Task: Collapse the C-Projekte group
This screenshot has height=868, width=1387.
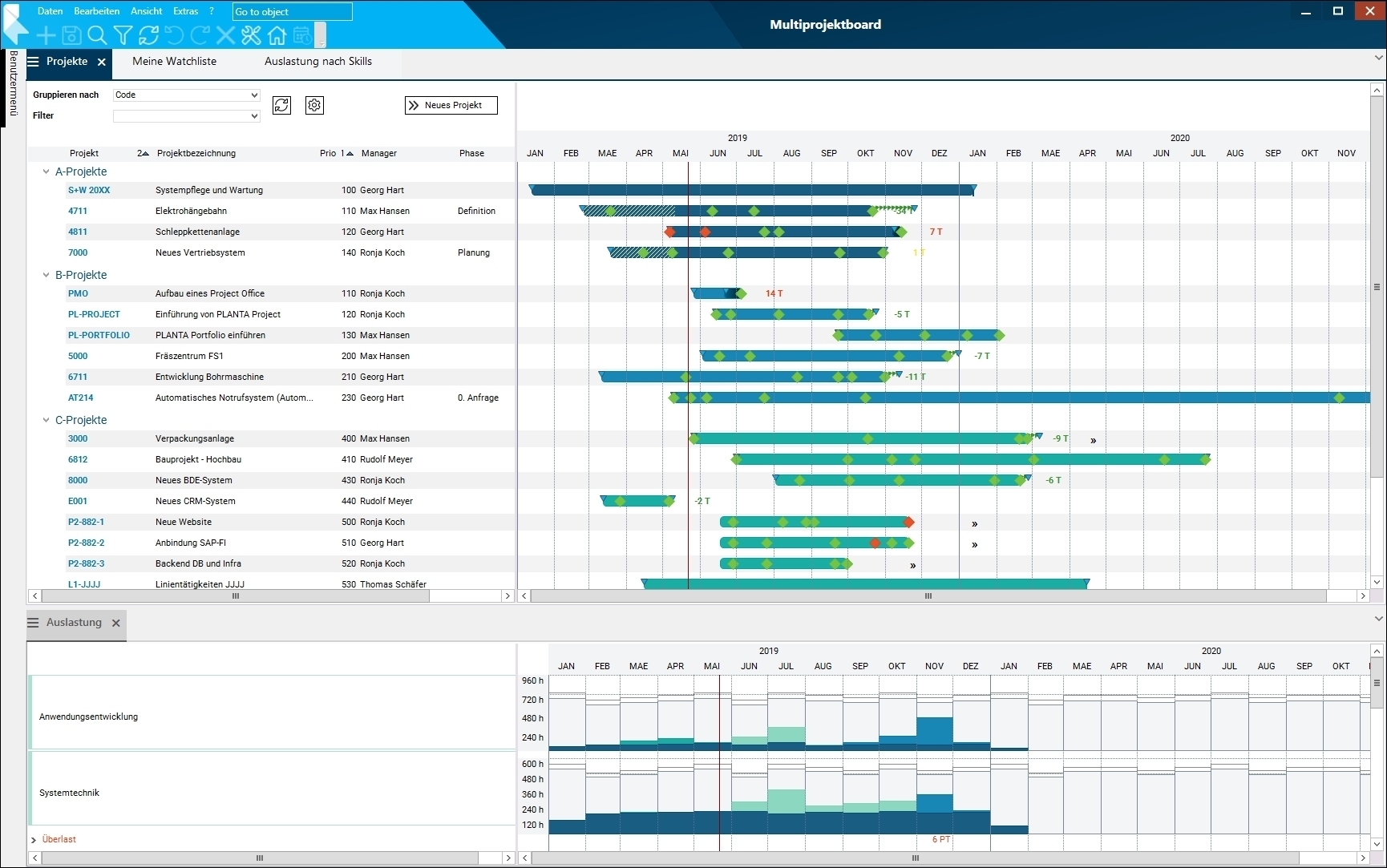Action: [x=46, y=420]
